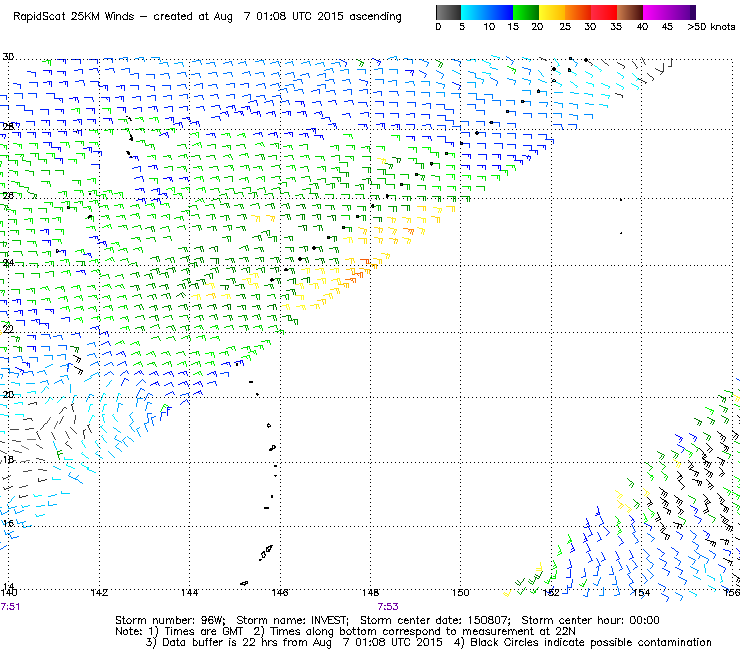
Task: Click the longitude label '148'
Action: click(x=370, y=592)
